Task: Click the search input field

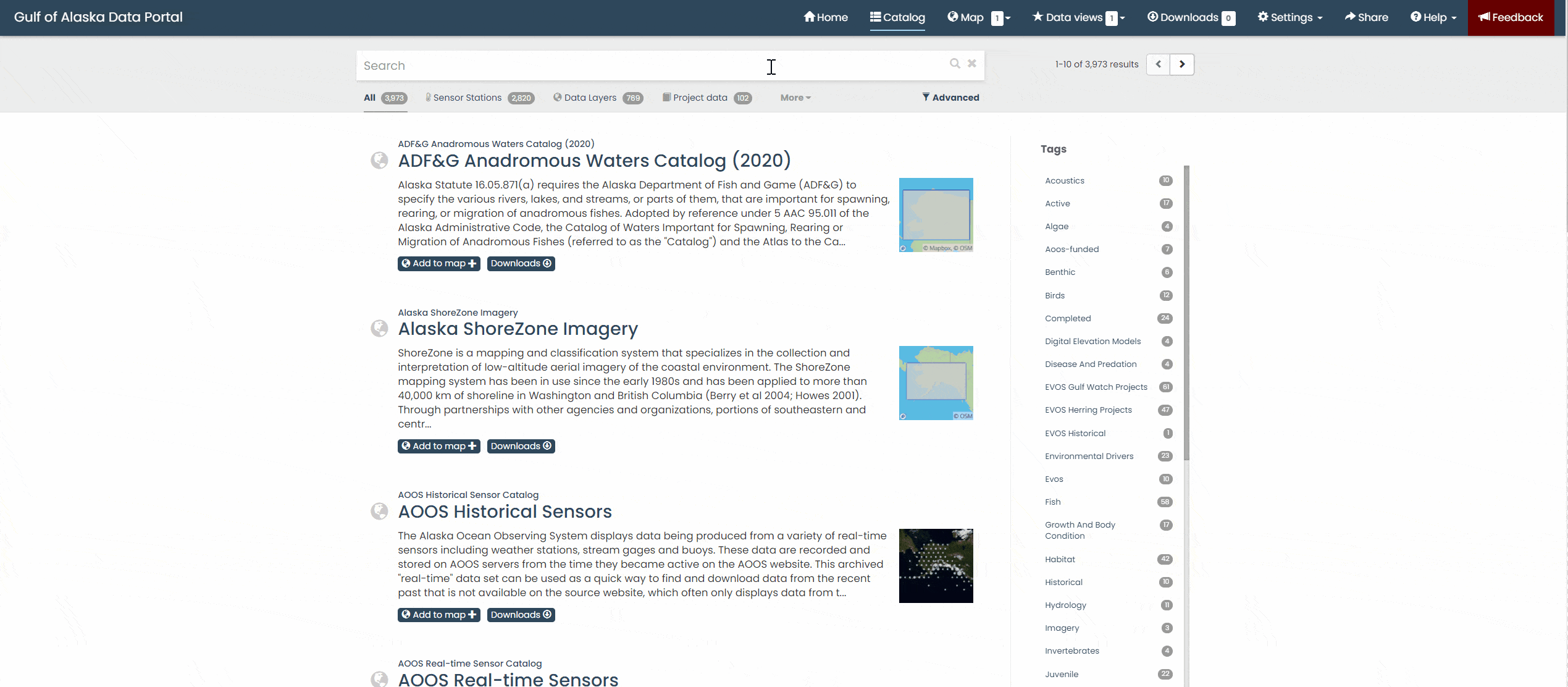Action: tap(670, 65)
